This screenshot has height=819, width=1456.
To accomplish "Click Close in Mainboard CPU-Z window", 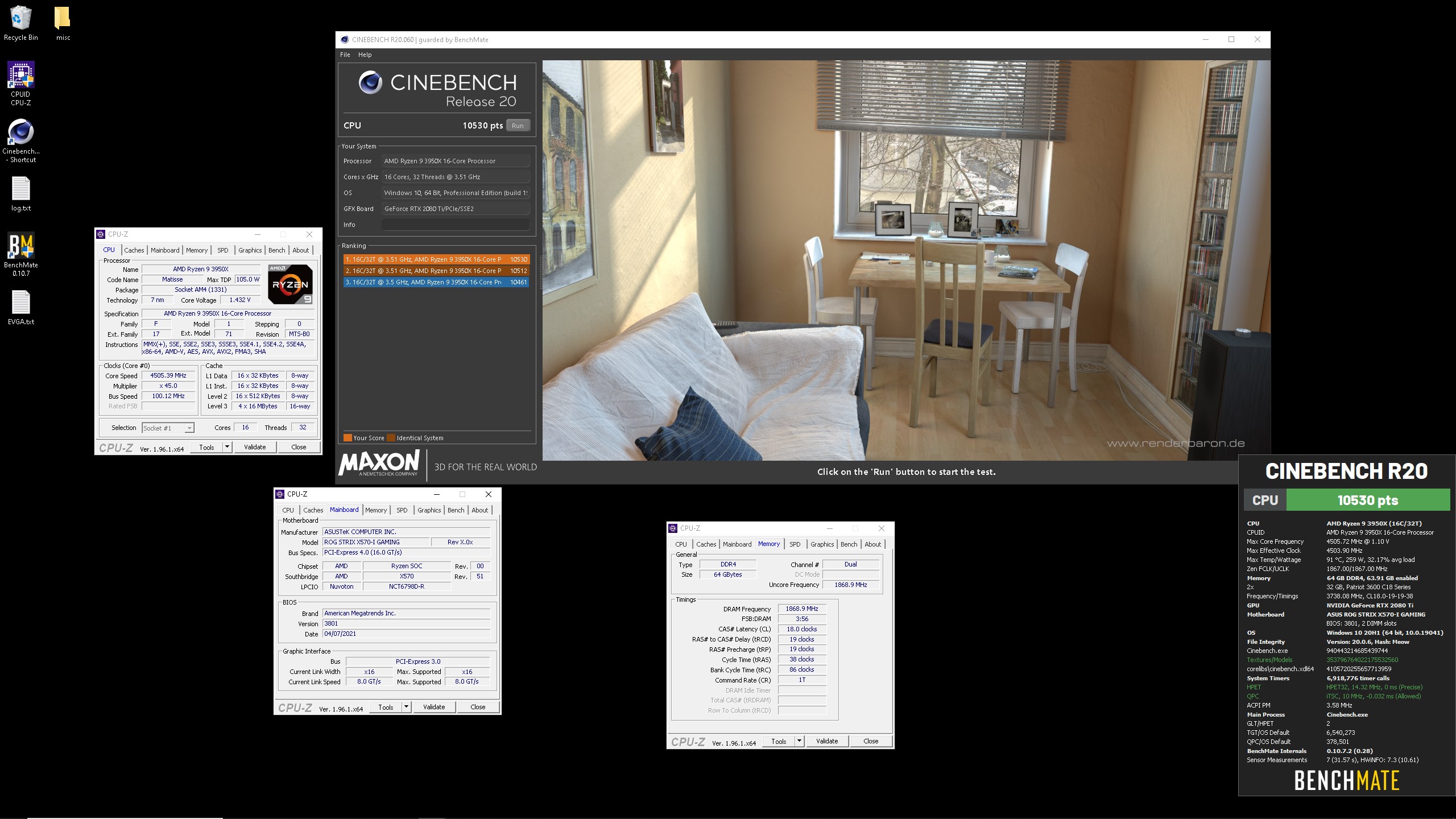I will (478, 707).
